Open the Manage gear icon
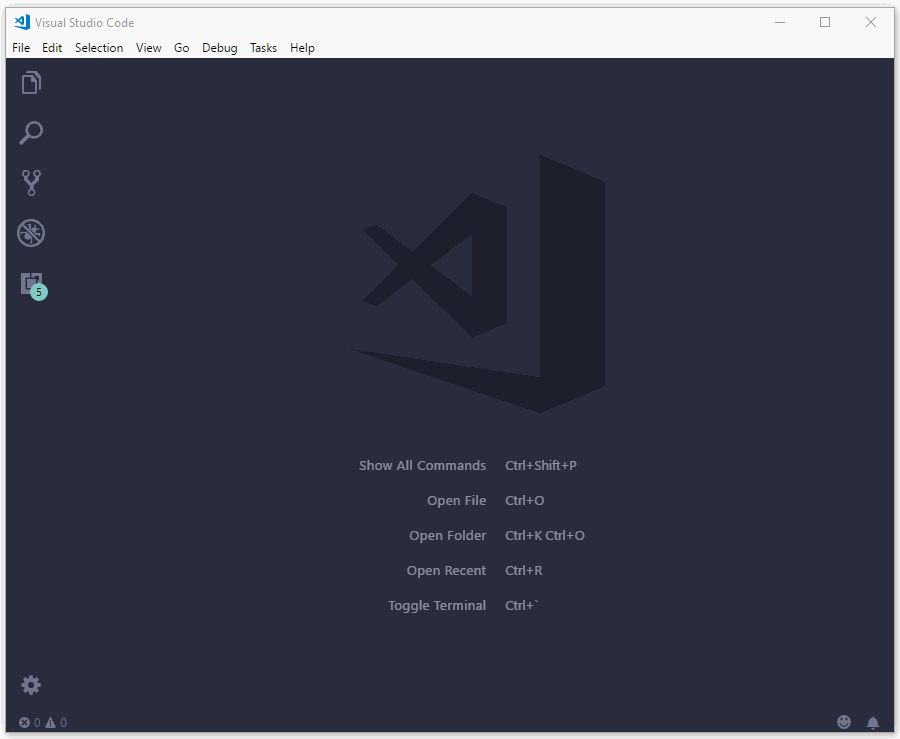Viewport: 900px width, 739px height. tap(31, 685)
